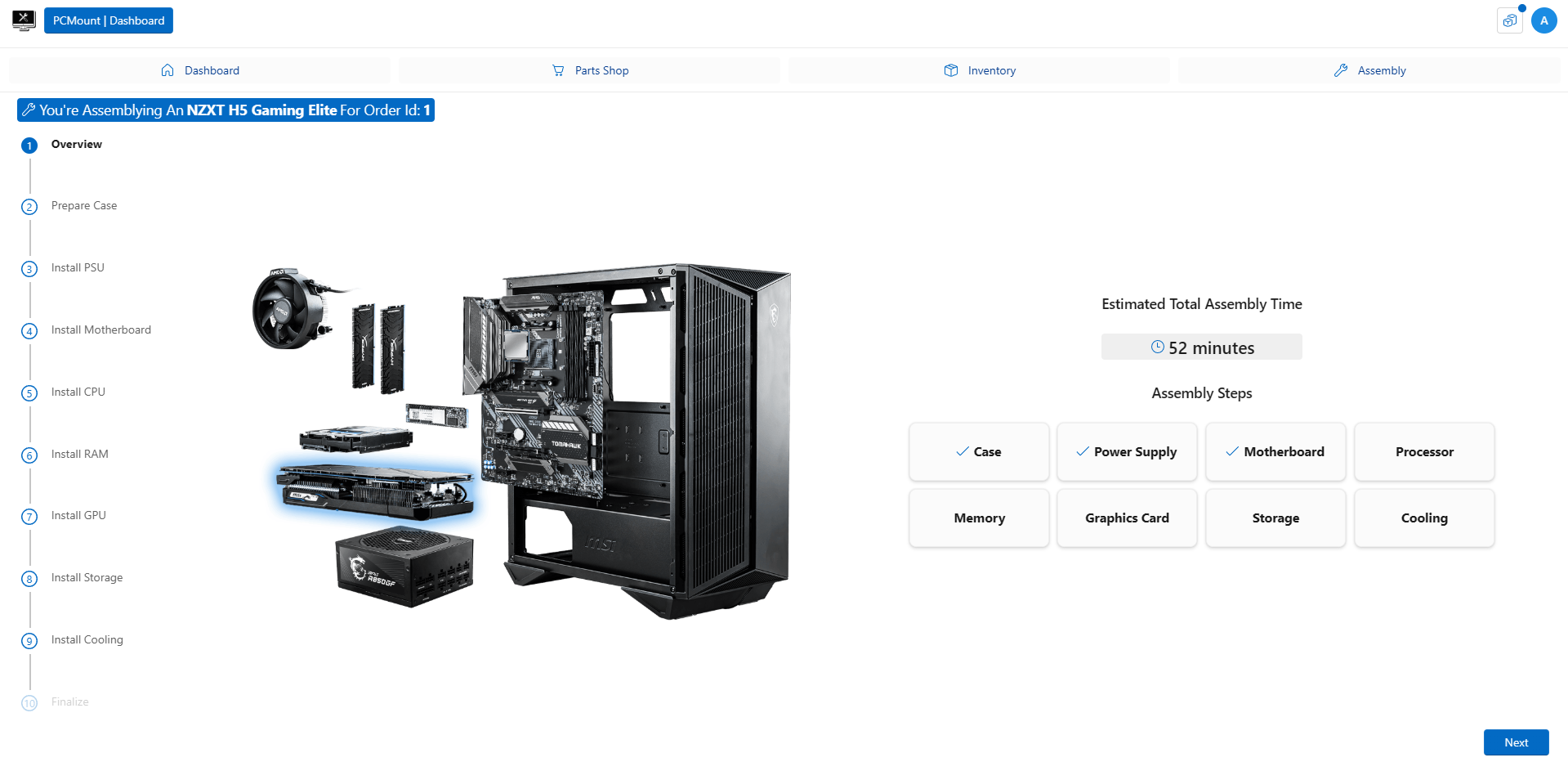Image resolution: width=1568 pixels, height=762 pixels.
Task: Select step 9 circle in stepper
Action: click(29, 641)
